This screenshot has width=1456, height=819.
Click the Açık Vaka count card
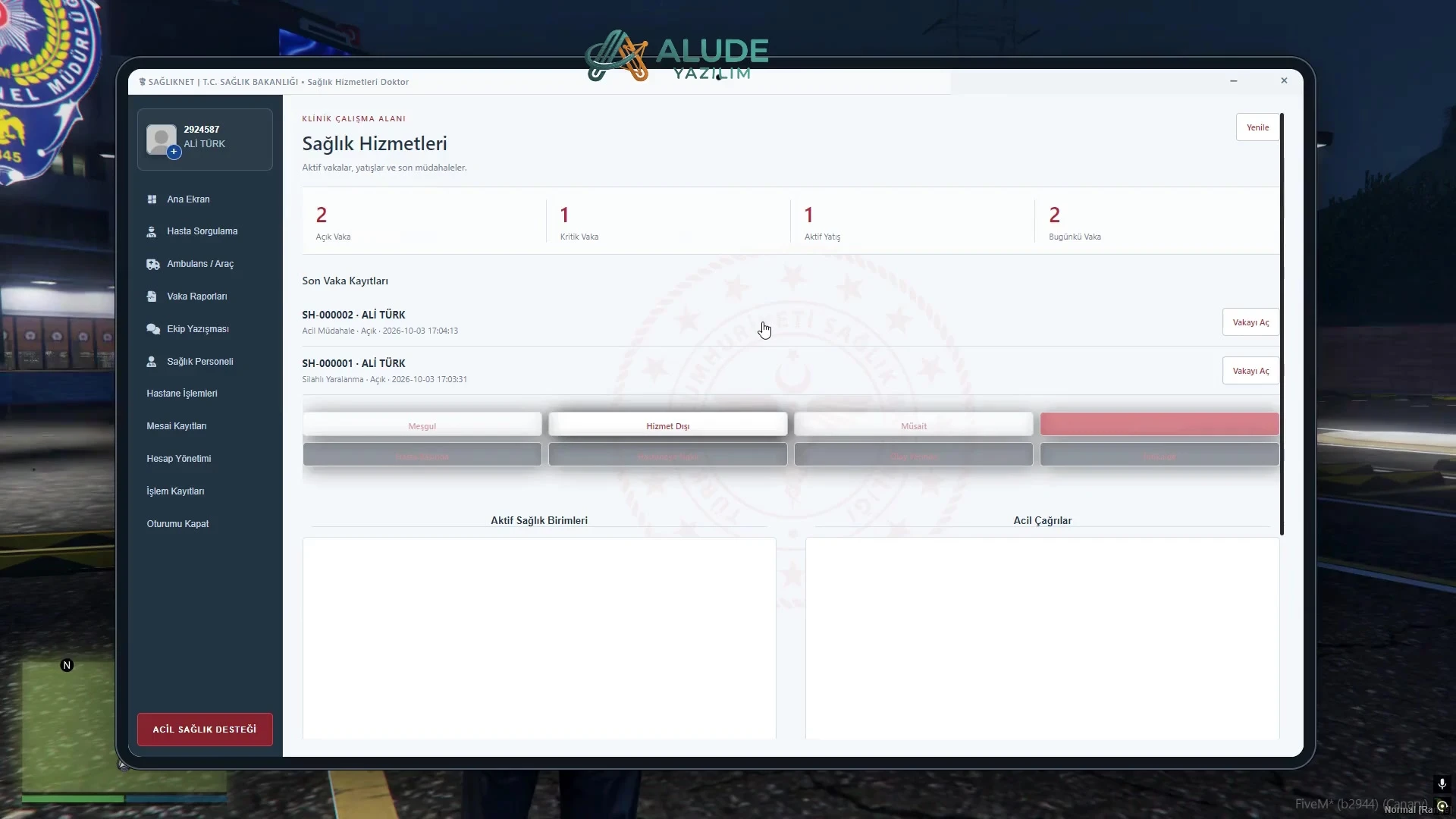coord(424,222)
